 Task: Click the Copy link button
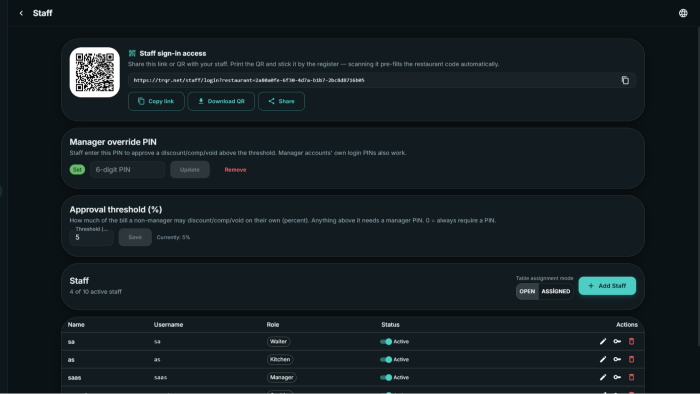pyautogui.click(x=156, y=101)
